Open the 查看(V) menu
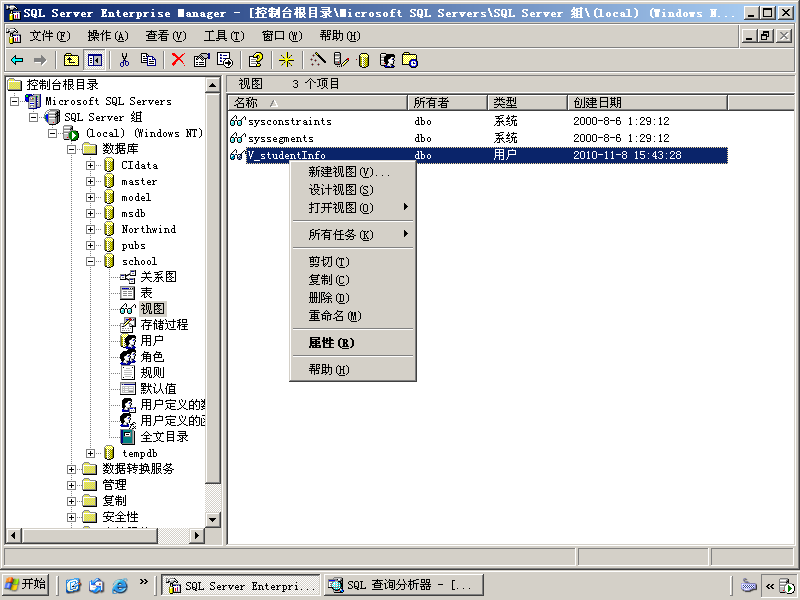The height and width of the screenshot is (600, 800). click(166, 36)
